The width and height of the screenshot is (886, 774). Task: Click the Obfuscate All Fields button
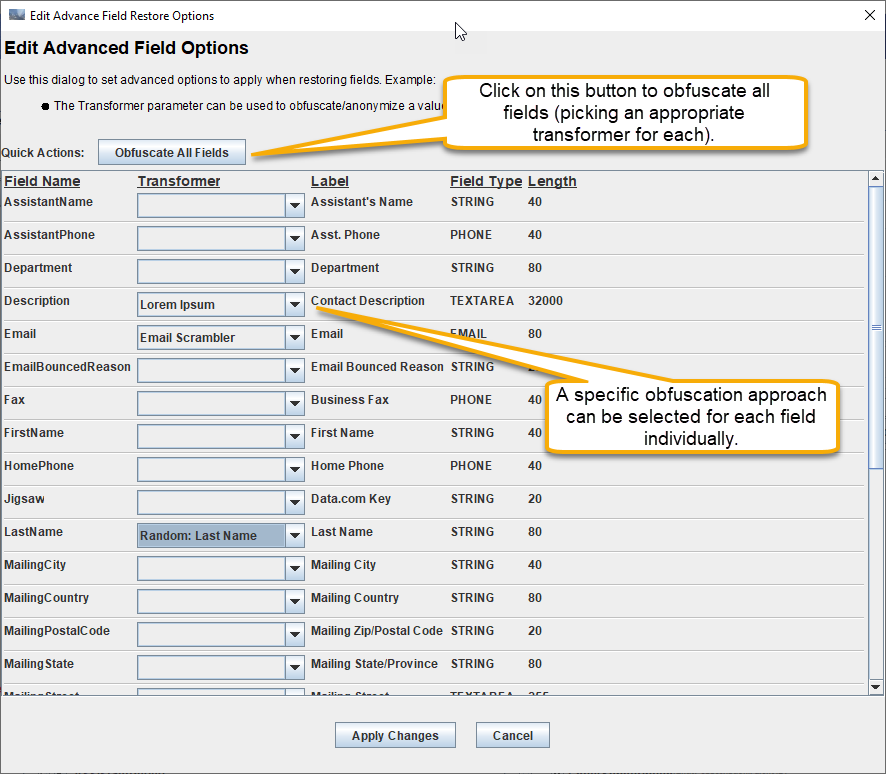(172, 152)
